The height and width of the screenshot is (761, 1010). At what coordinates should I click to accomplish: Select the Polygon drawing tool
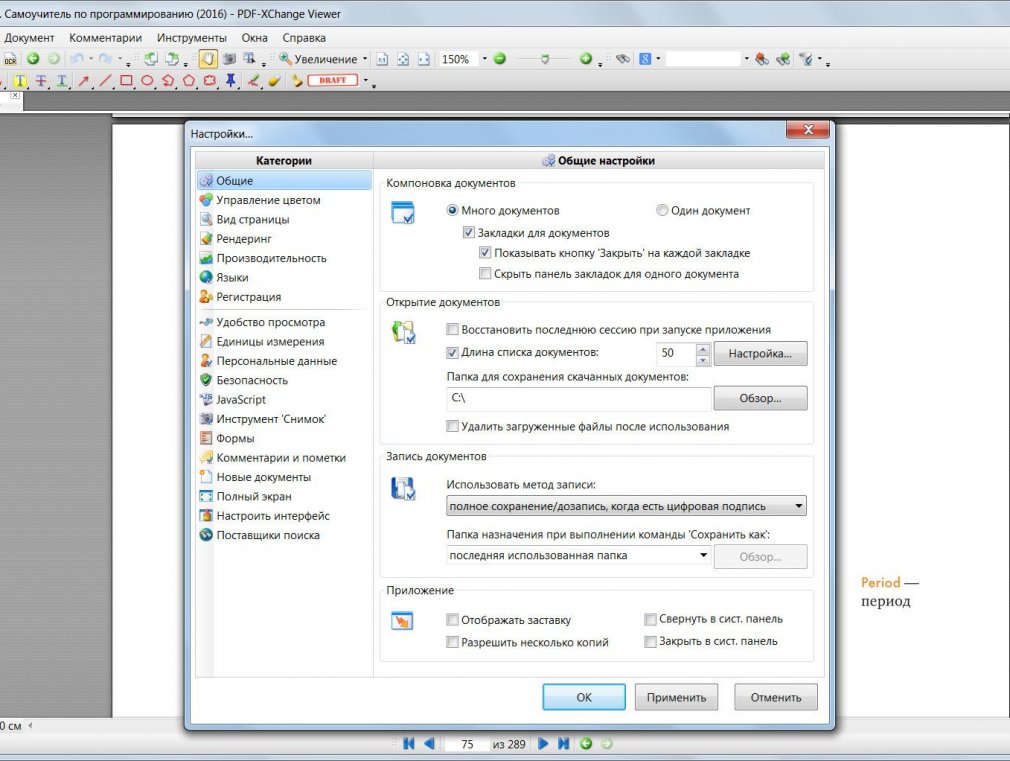[189, 81]
